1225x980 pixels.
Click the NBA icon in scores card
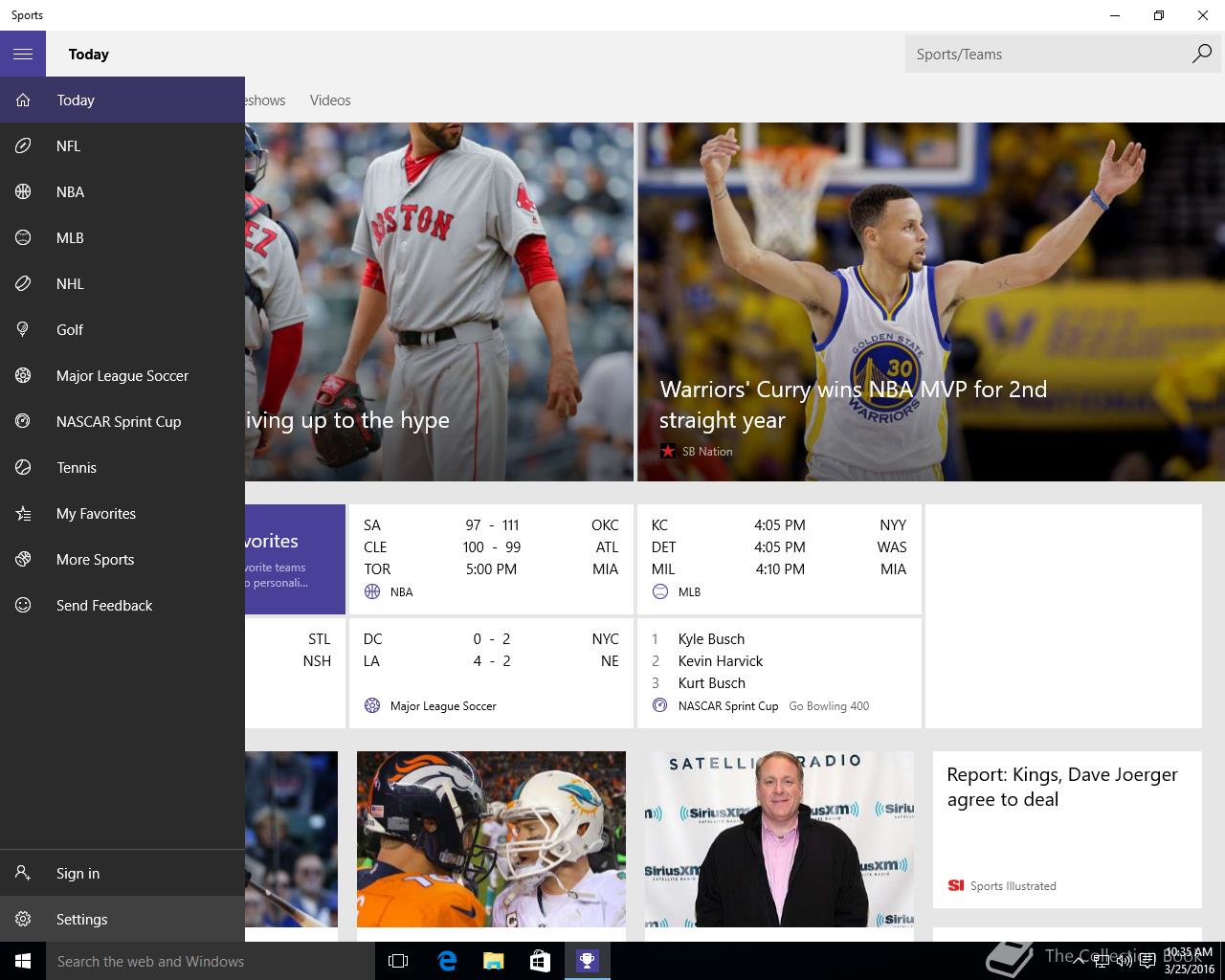(x=372, y=592)
